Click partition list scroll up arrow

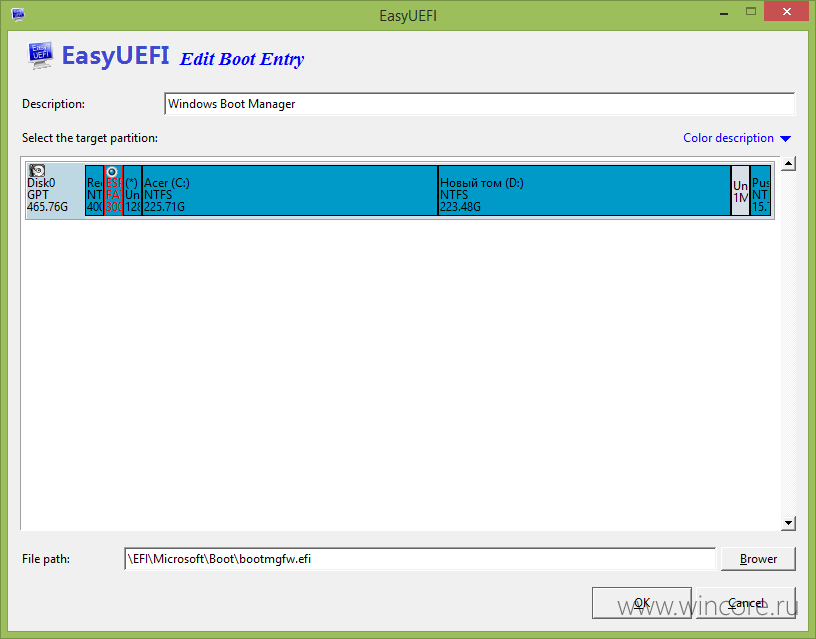pos(788,163)
